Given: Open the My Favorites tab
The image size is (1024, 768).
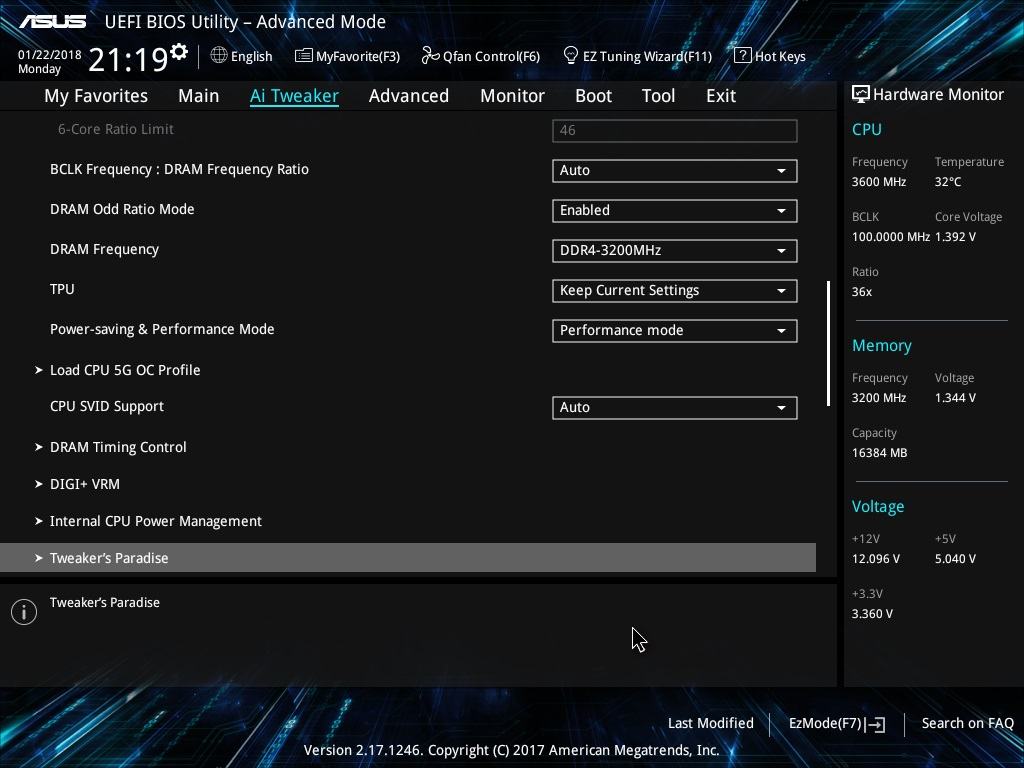Looking at the screenshot, I should pyautogui.click(x=96, y=96).
